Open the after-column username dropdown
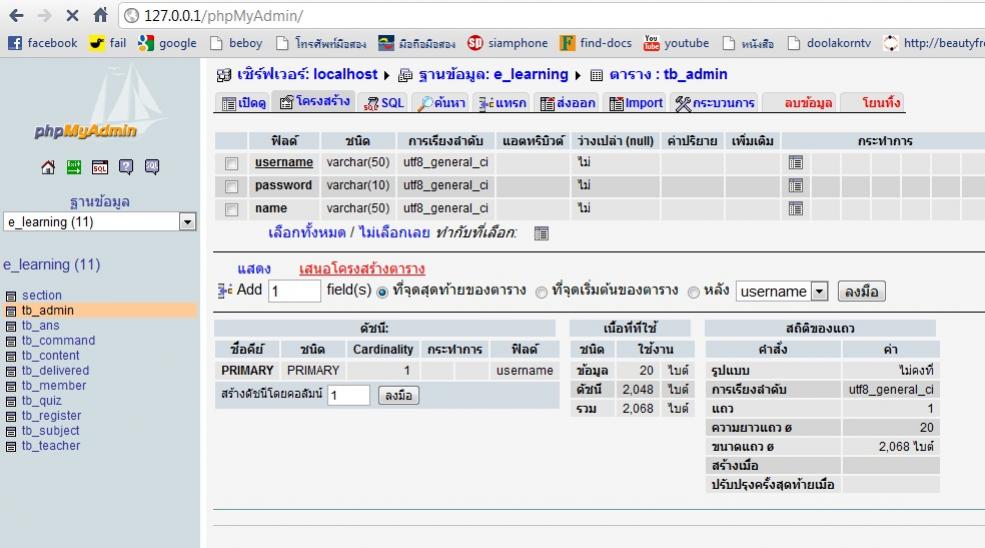 click(781, 291)
